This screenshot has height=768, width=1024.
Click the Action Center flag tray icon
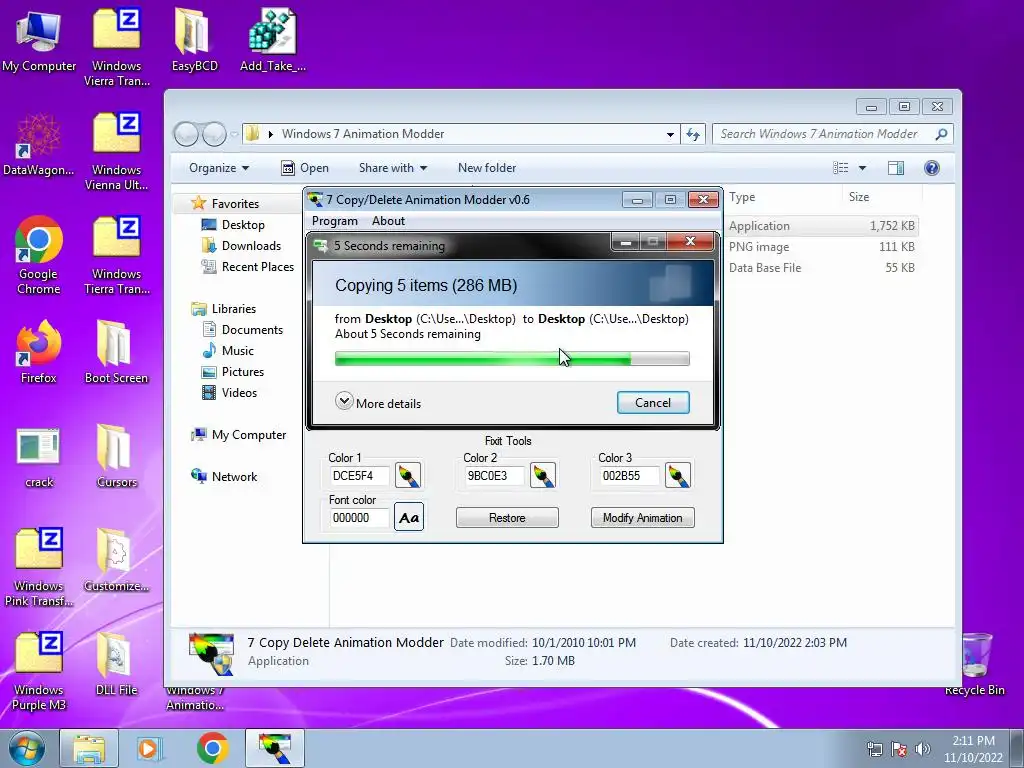(899, 749)
